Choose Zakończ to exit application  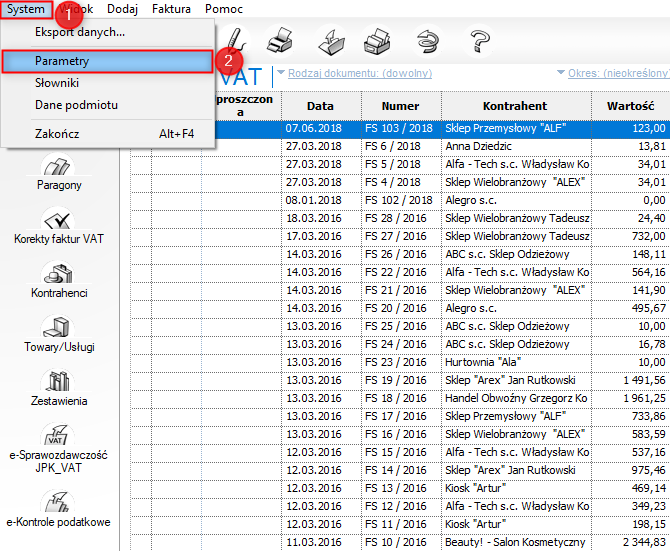107,134
